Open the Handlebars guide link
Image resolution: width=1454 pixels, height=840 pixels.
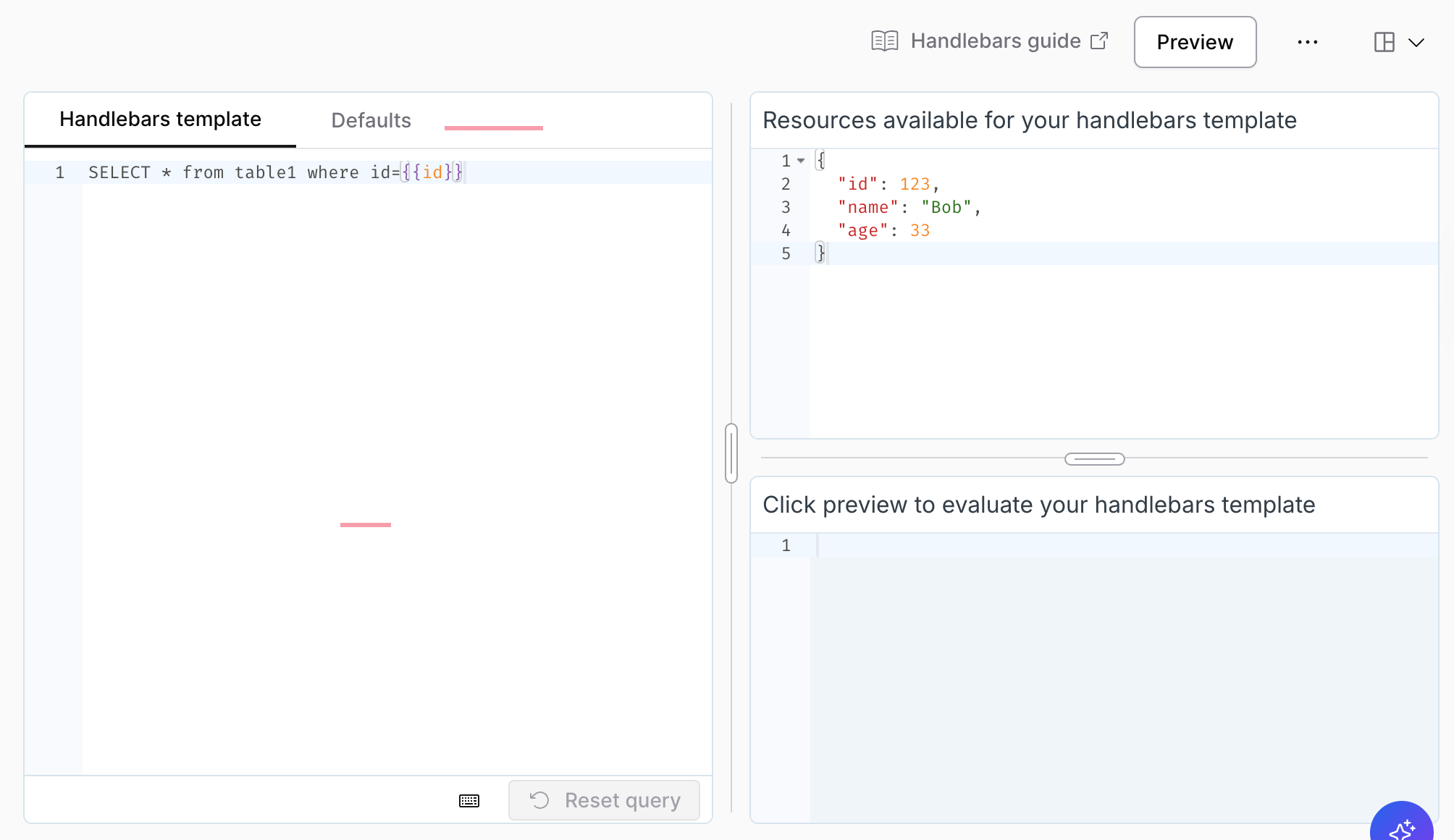(x=989, y=41)
